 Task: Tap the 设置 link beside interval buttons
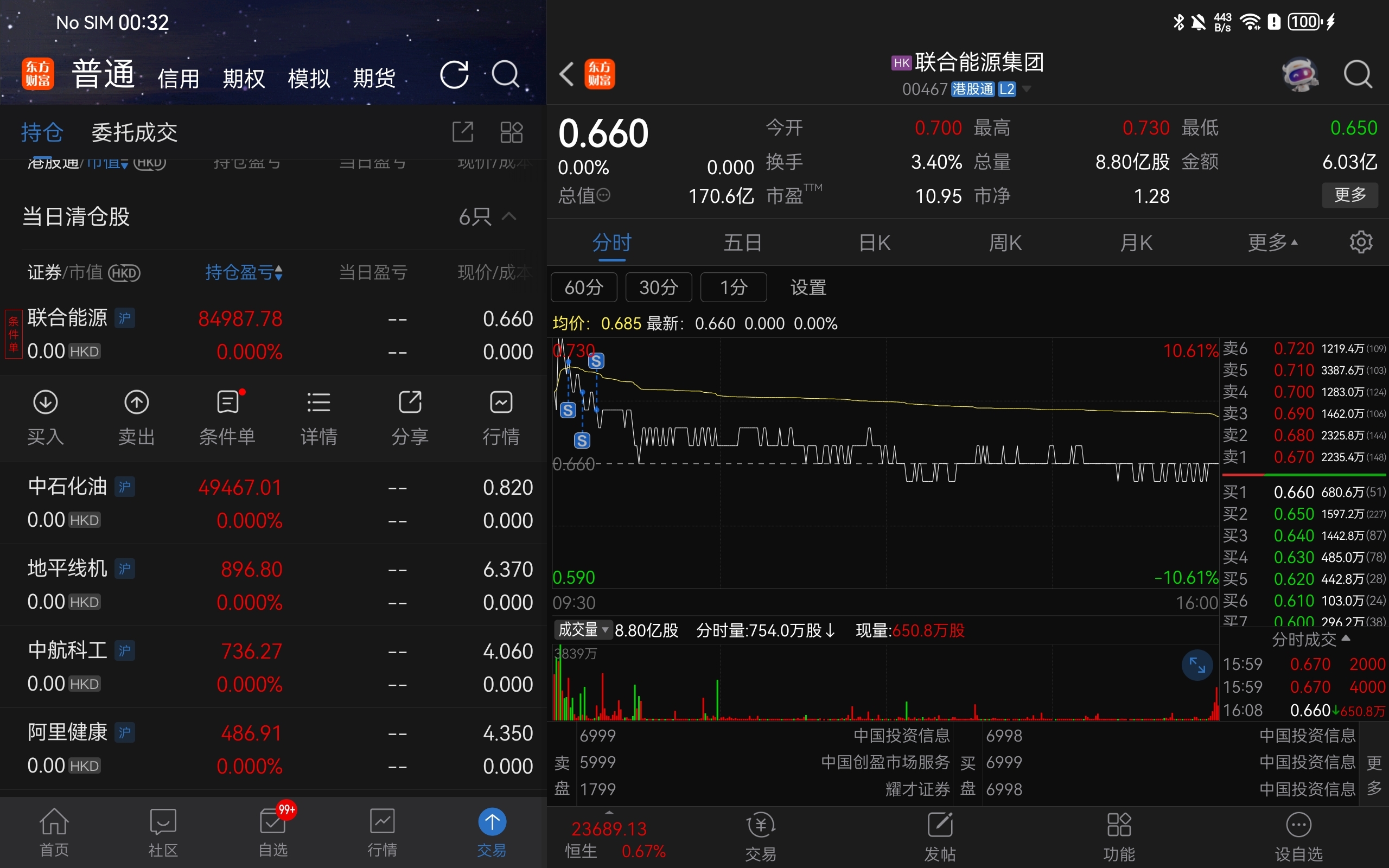(808, 287)
